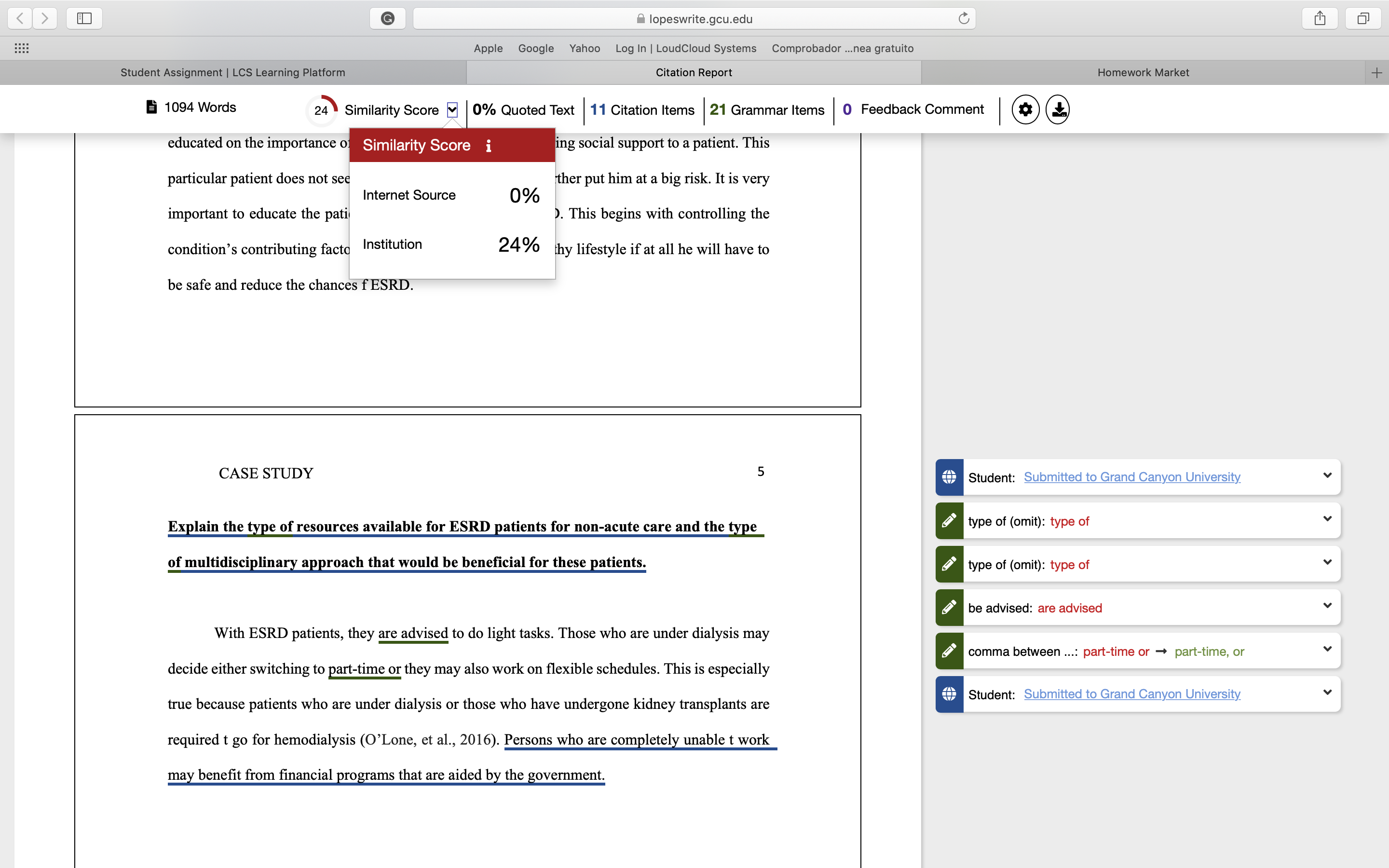The width and height of the screenshot is (1389, 868).
Task: Select the Citation Report tab
Action: [694, 72]
